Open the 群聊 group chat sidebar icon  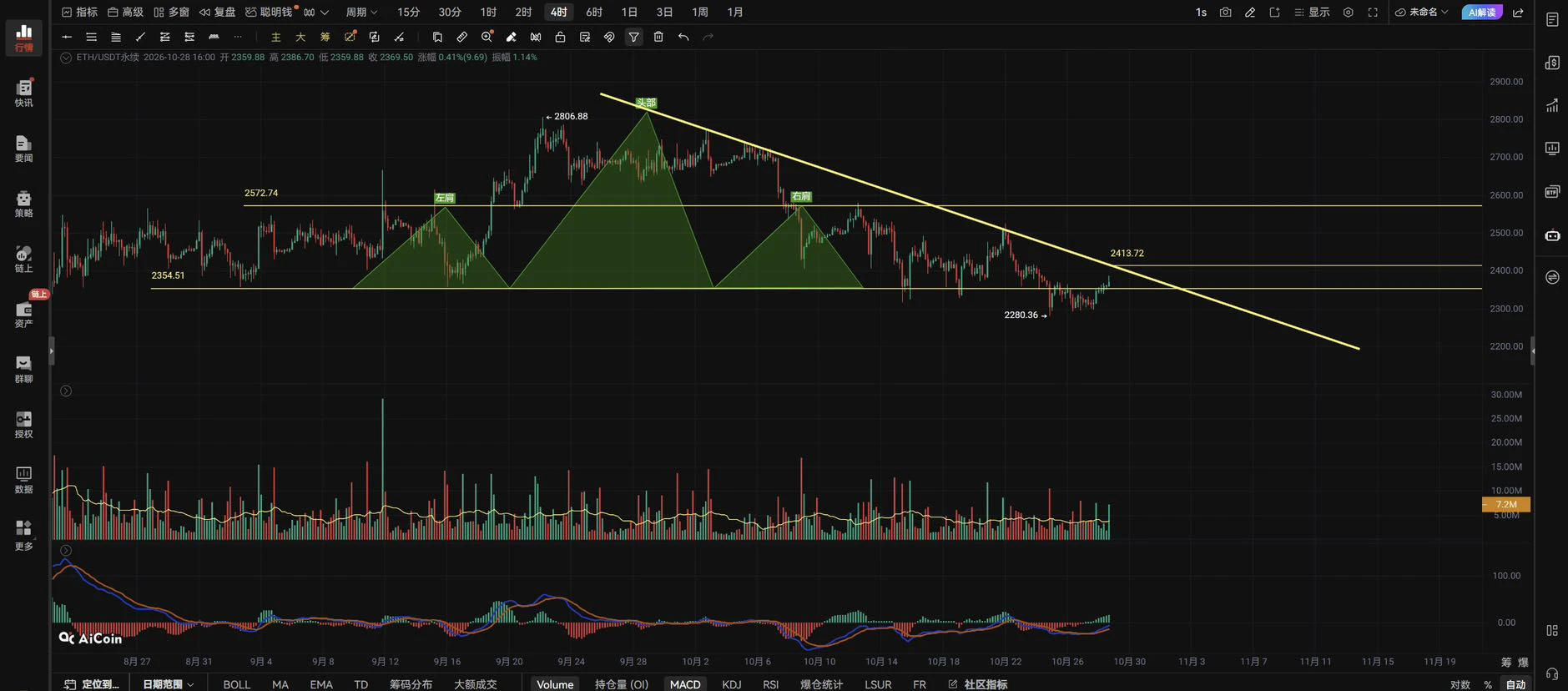click(24, 369)
